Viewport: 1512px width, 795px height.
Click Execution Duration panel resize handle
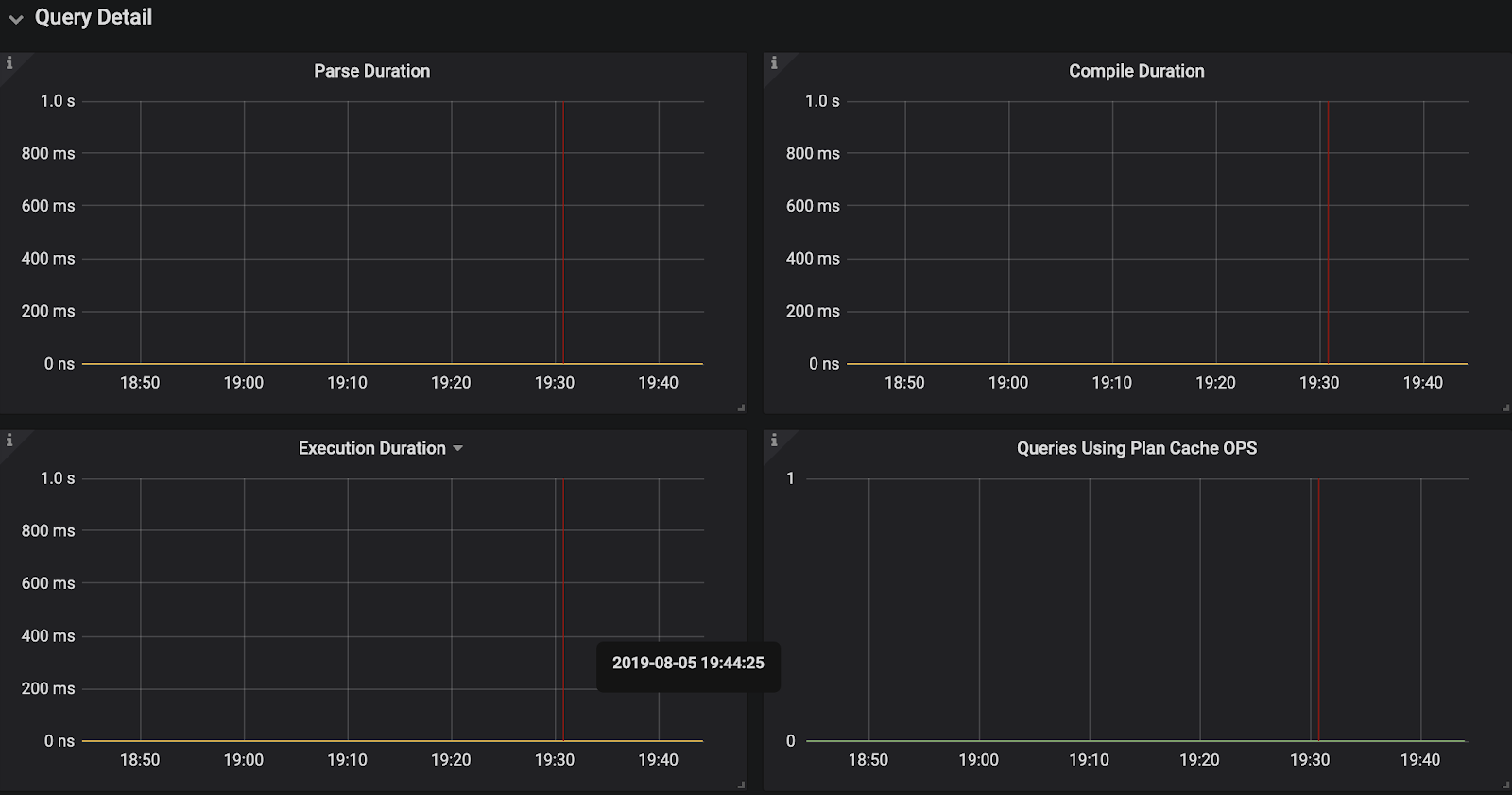[x=741, y=785]
